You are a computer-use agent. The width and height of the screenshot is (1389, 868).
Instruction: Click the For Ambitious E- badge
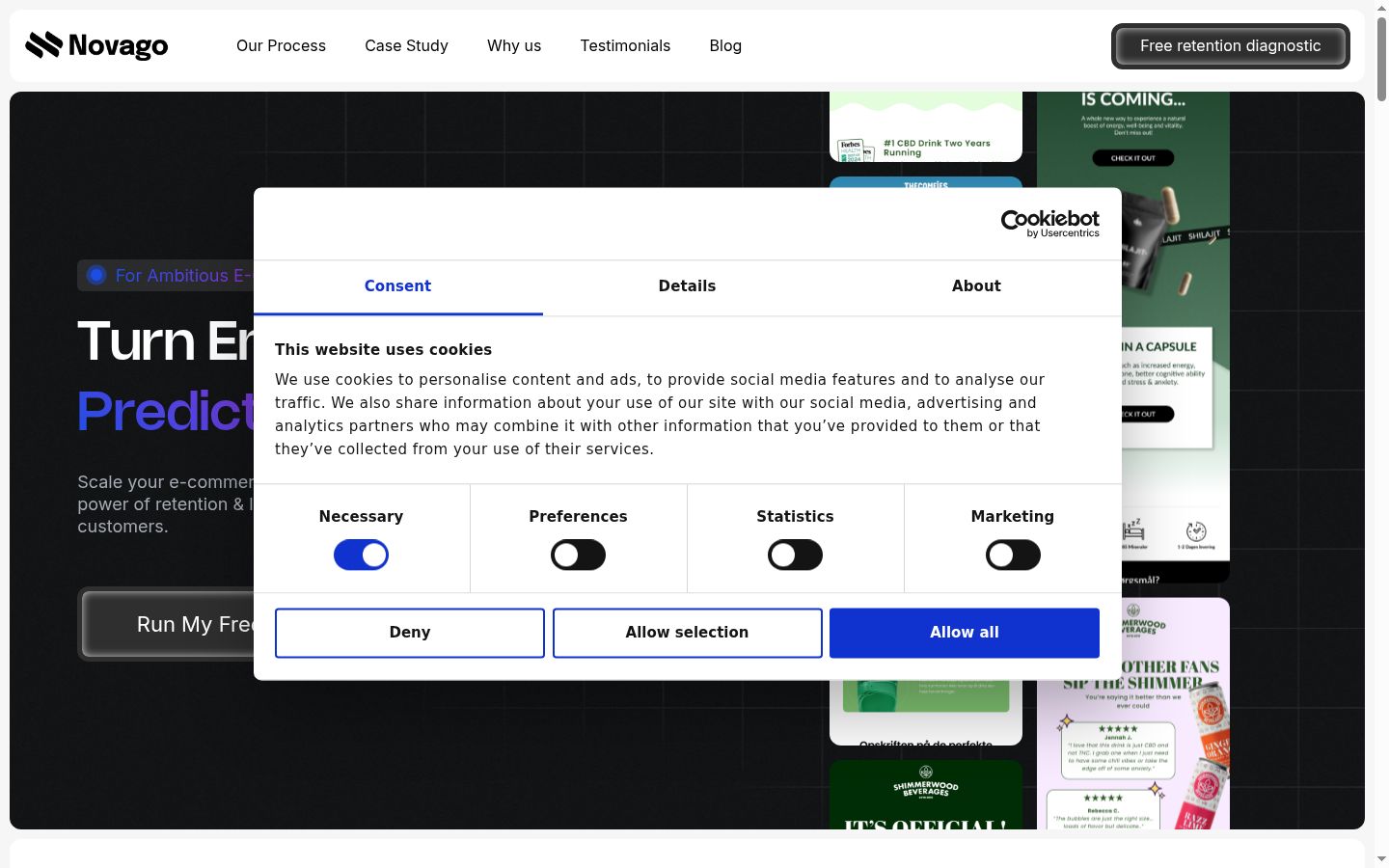point(166,275)
